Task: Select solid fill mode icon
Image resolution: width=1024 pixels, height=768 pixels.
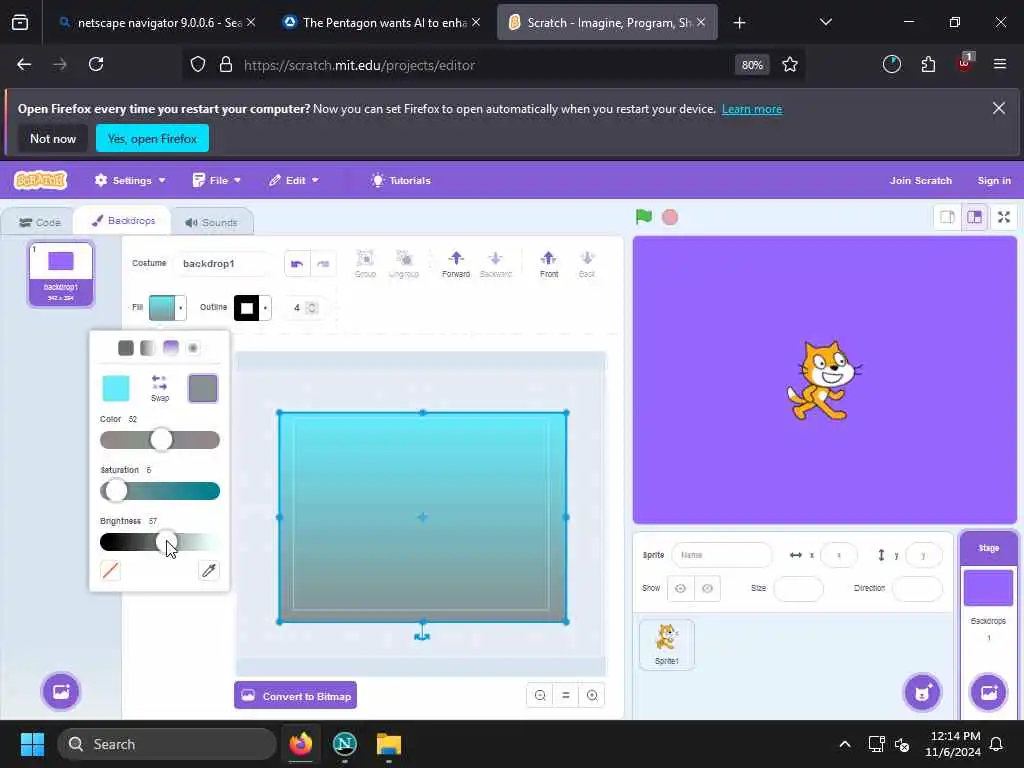Action: pos(126,348)
